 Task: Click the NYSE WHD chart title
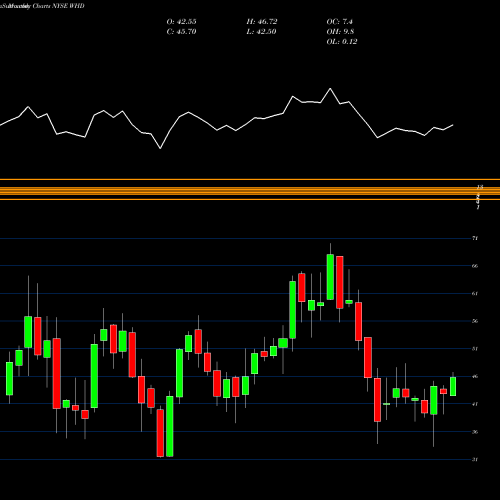(42, 6)
